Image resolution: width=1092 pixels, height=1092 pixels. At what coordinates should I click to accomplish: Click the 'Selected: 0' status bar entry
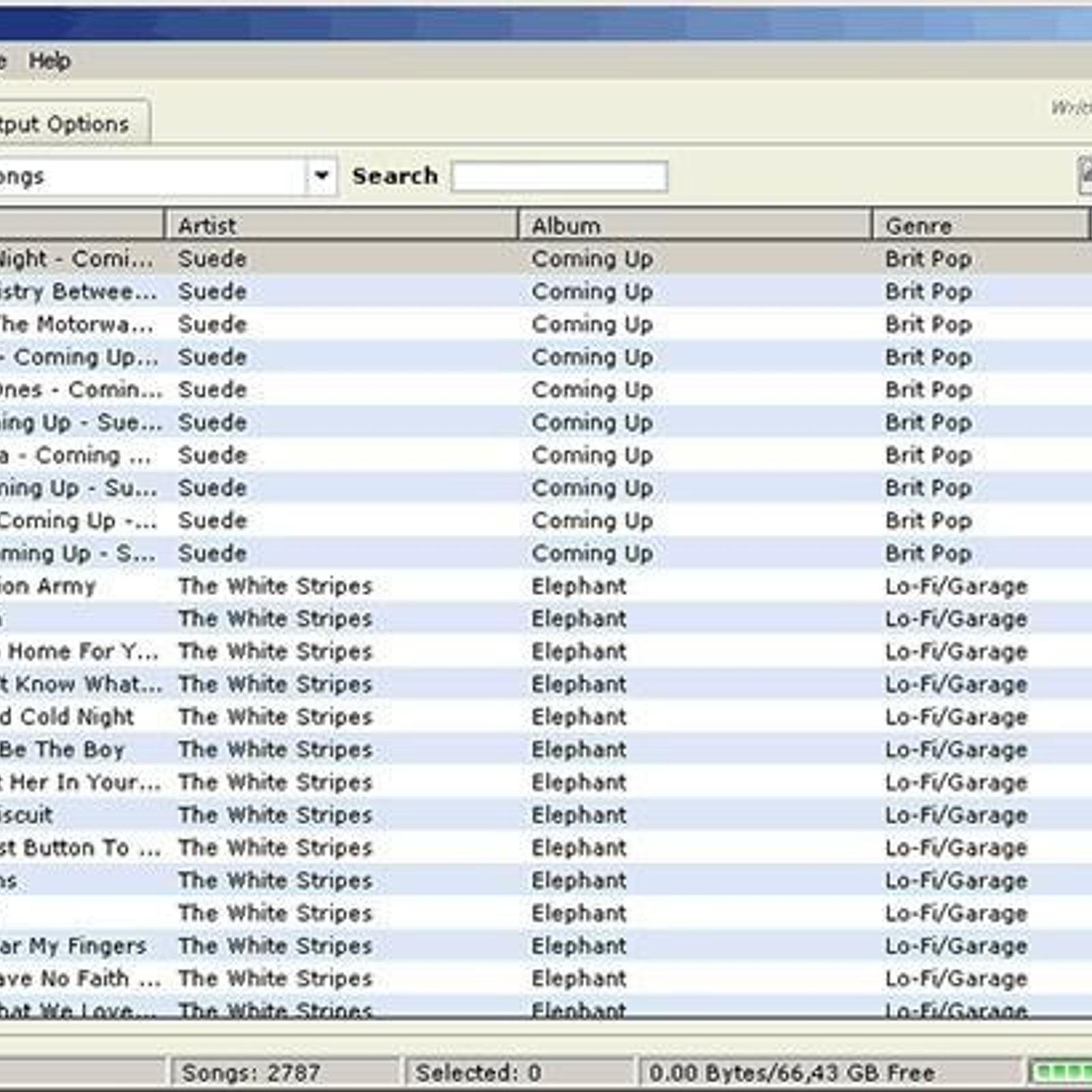pyautogui.click(x=519, y=1072)
